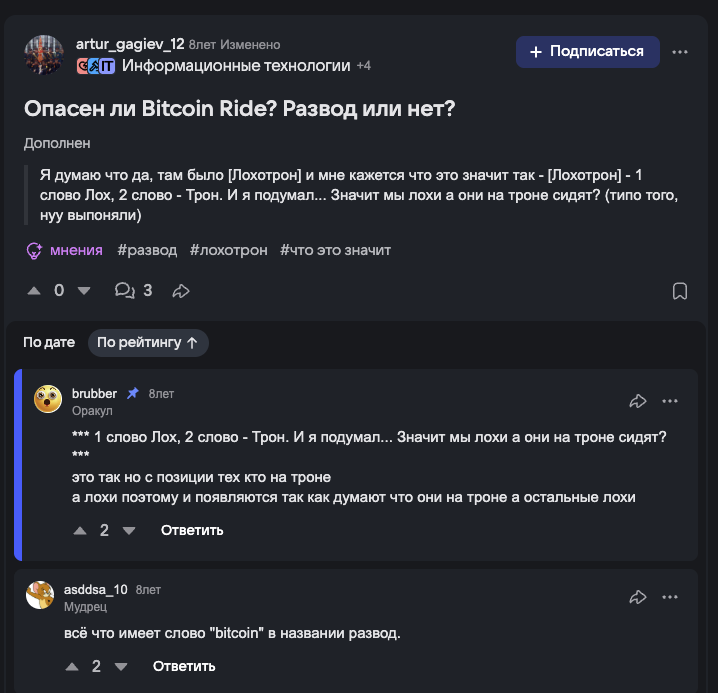Upvote brubber's answer
718x693 pixels.
coord(80,530)
